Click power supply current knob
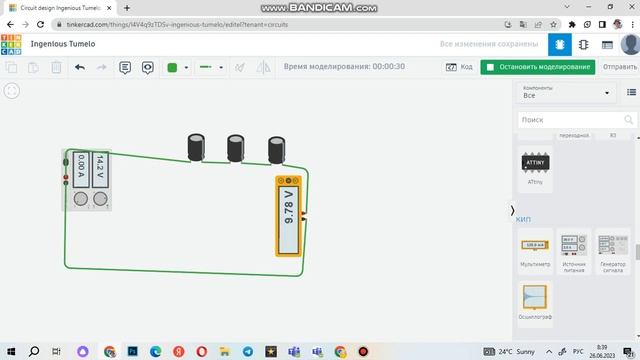Image resolution: width=640 pixels, height=360 pixels. click(80, 199)
